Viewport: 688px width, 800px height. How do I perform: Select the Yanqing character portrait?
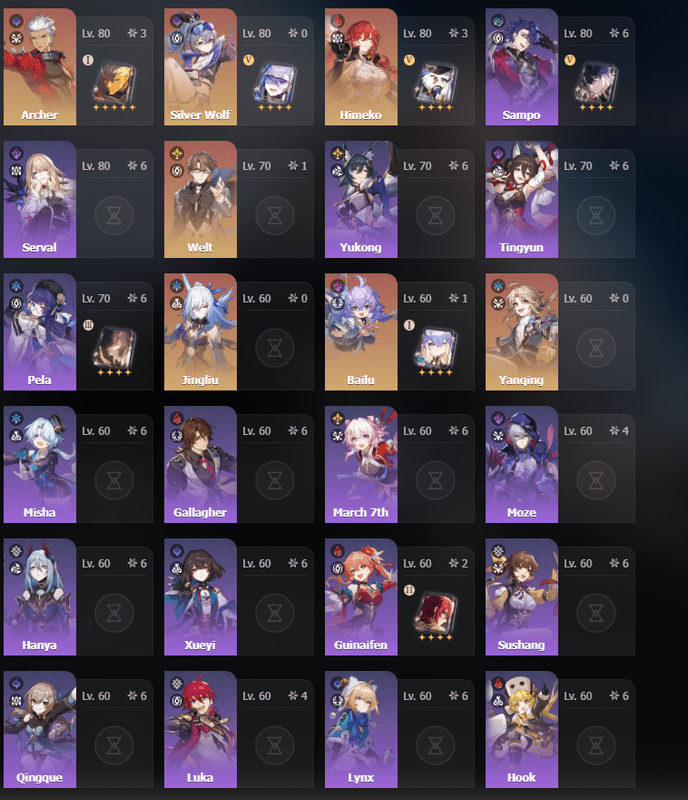pyautogui.click(x=522, y=332)
